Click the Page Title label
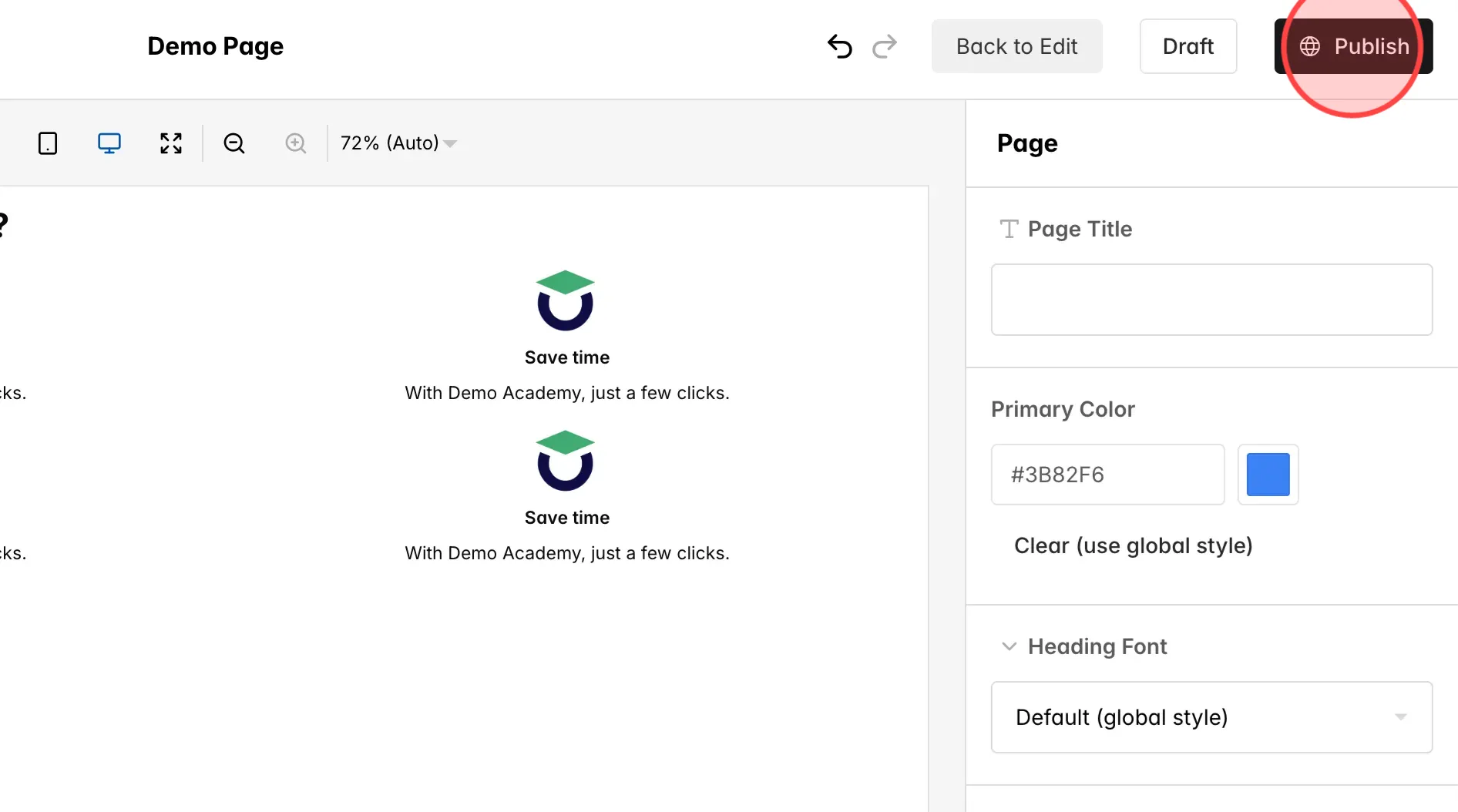Screen dimensions: 1458x812 click(1080, 229)
